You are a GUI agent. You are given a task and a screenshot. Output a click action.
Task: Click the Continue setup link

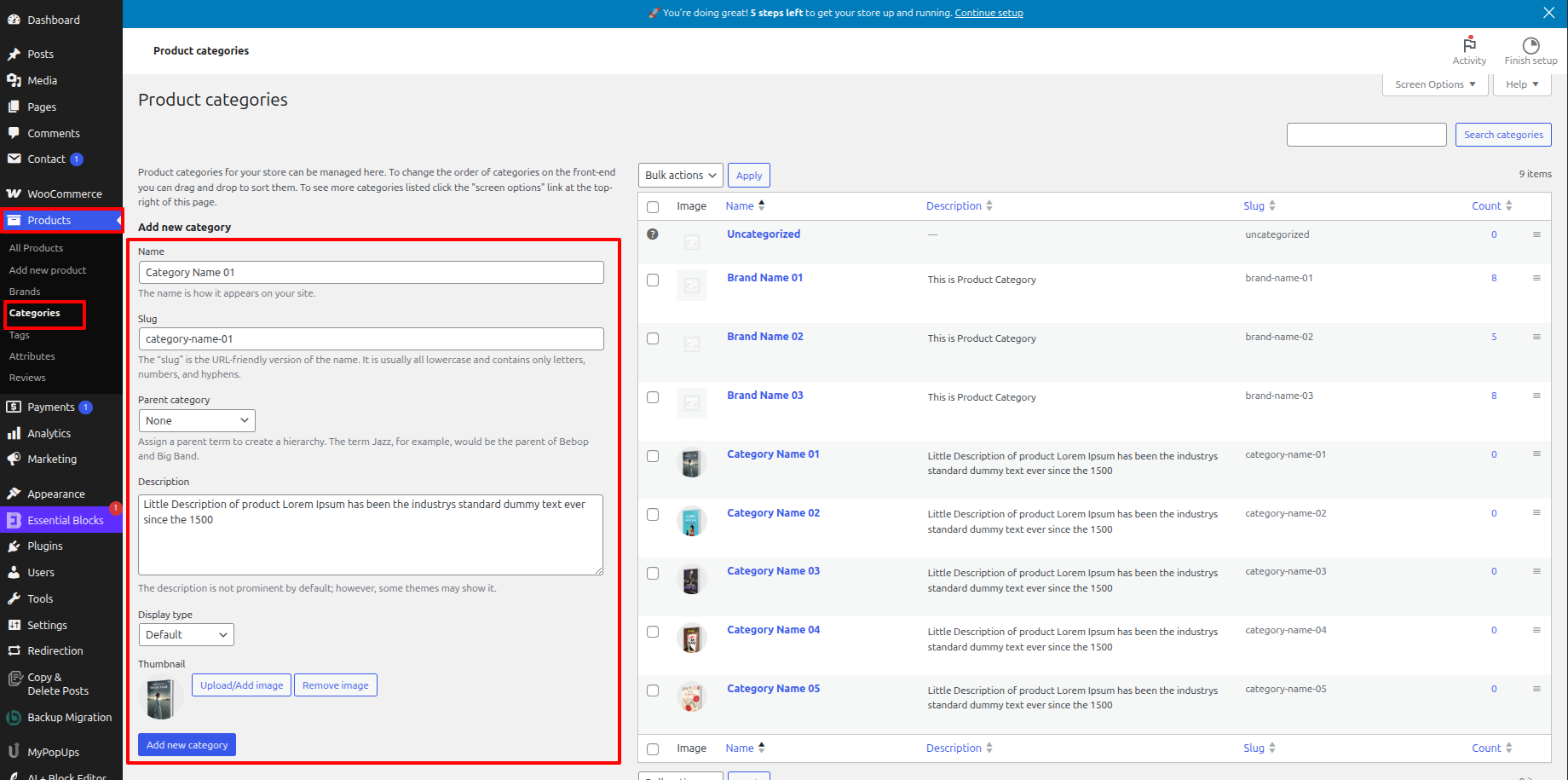pos(989,13)
